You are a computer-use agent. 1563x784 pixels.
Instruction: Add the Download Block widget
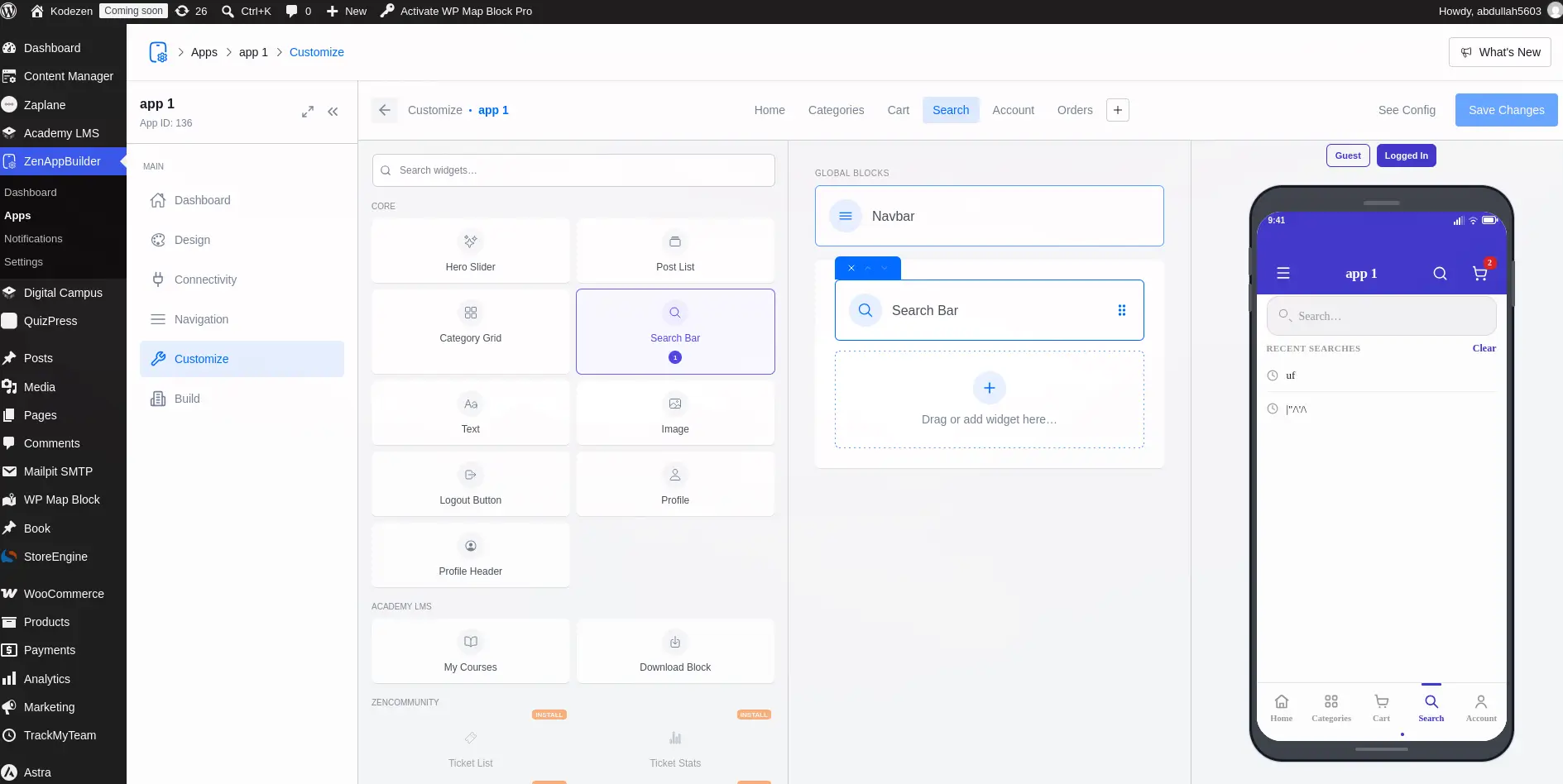pos(675,651)
